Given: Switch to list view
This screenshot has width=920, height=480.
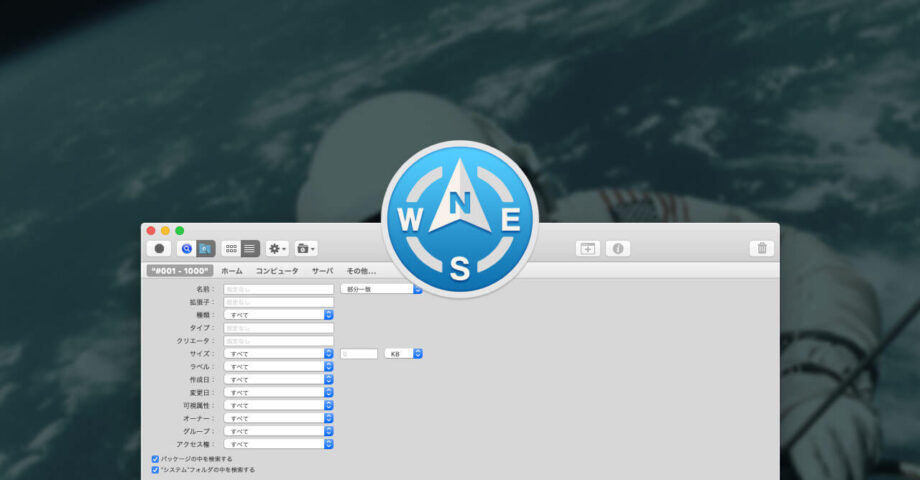Looking at the screenshot, I should click(x=250, y=248).
